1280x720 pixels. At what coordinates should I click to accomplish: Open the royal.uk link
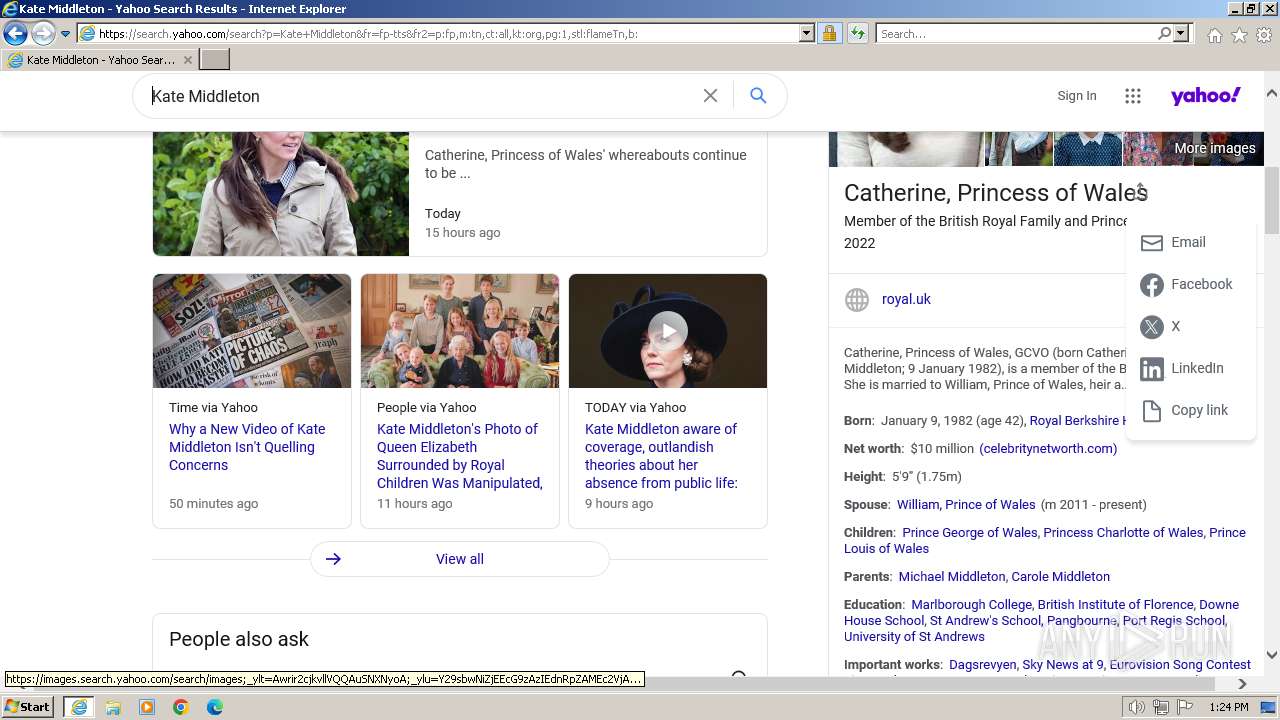click(x=906, y=299)
